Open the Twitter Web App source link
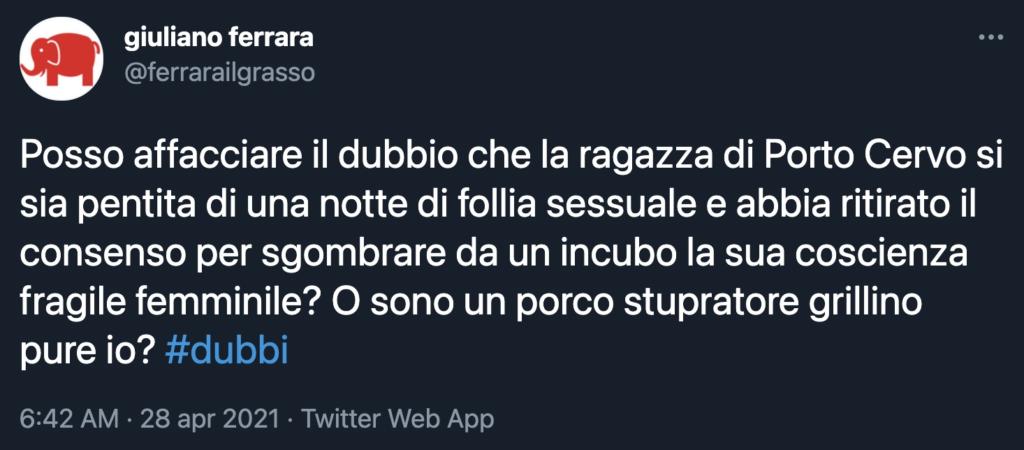Image resolution: width=1024 pixels, height=450 pixels. click(x=397, y=419)
